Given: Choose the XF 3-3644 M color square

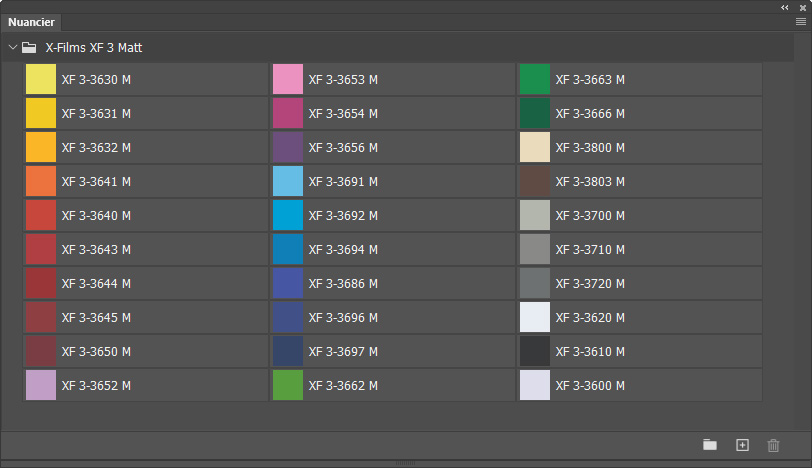Looking at the screenshot, I should pyautogui.click(x=41, y=283).
